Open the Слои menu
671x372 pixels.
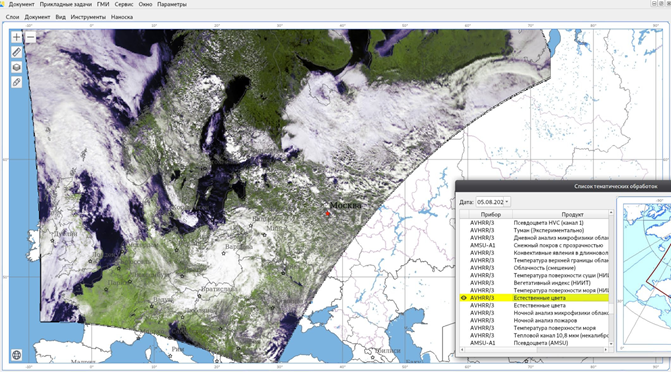click(12, 17)
